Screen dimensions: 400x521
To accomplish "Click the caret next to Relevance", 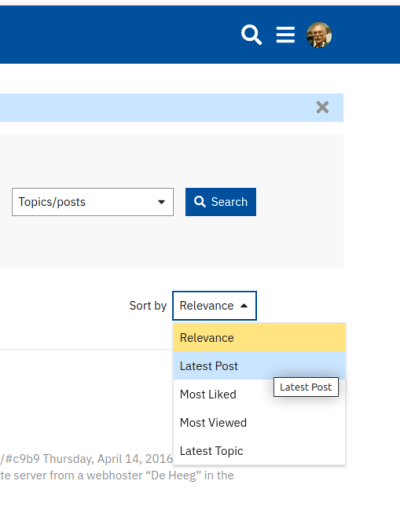I will click(x=244, y=306).
